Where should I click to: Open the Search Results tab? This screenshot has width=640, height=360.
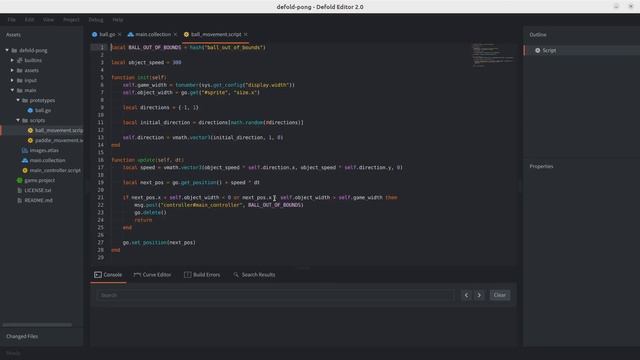coord(254,275)
